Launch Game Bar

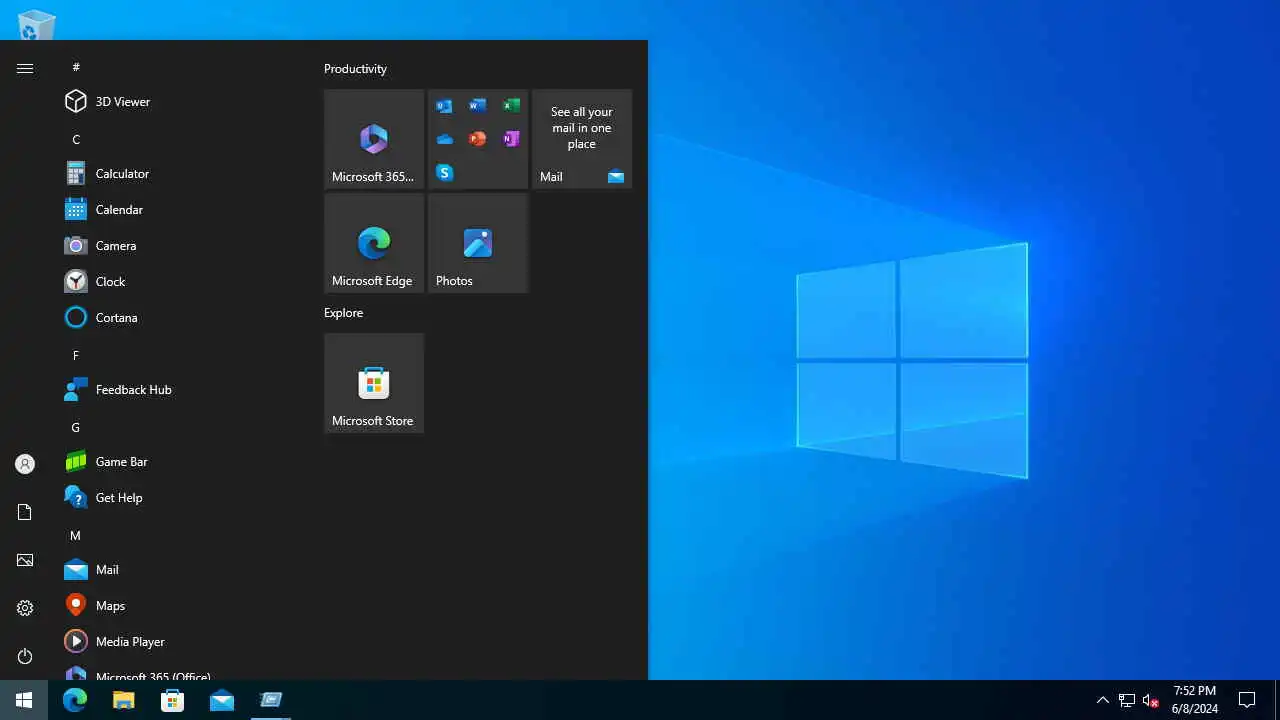pyautogui.click(x=182, y=461)
